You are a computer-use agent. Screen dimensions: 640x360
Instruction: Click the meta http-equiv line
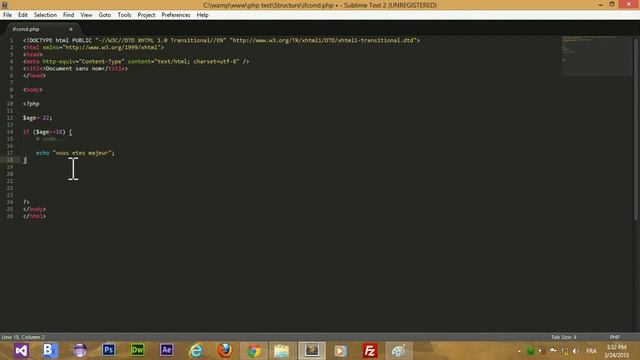pyautogui.click(x=136, y=61)
